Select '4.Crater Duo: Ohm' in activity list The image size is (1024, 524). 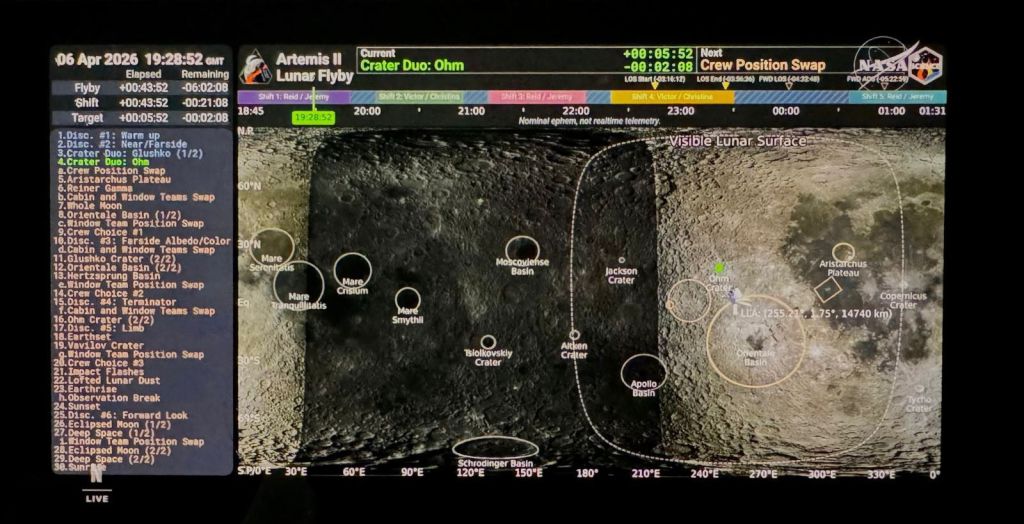coord(103,162)
